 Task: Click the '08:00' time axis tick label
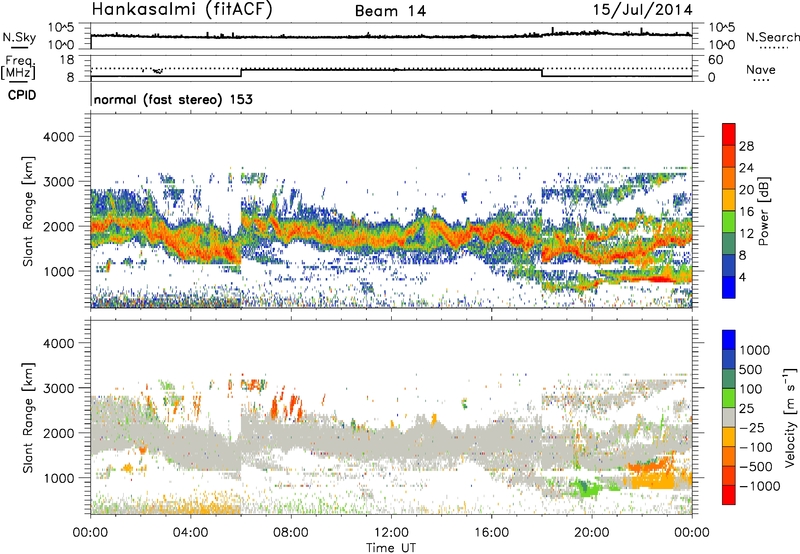point(291,533)
